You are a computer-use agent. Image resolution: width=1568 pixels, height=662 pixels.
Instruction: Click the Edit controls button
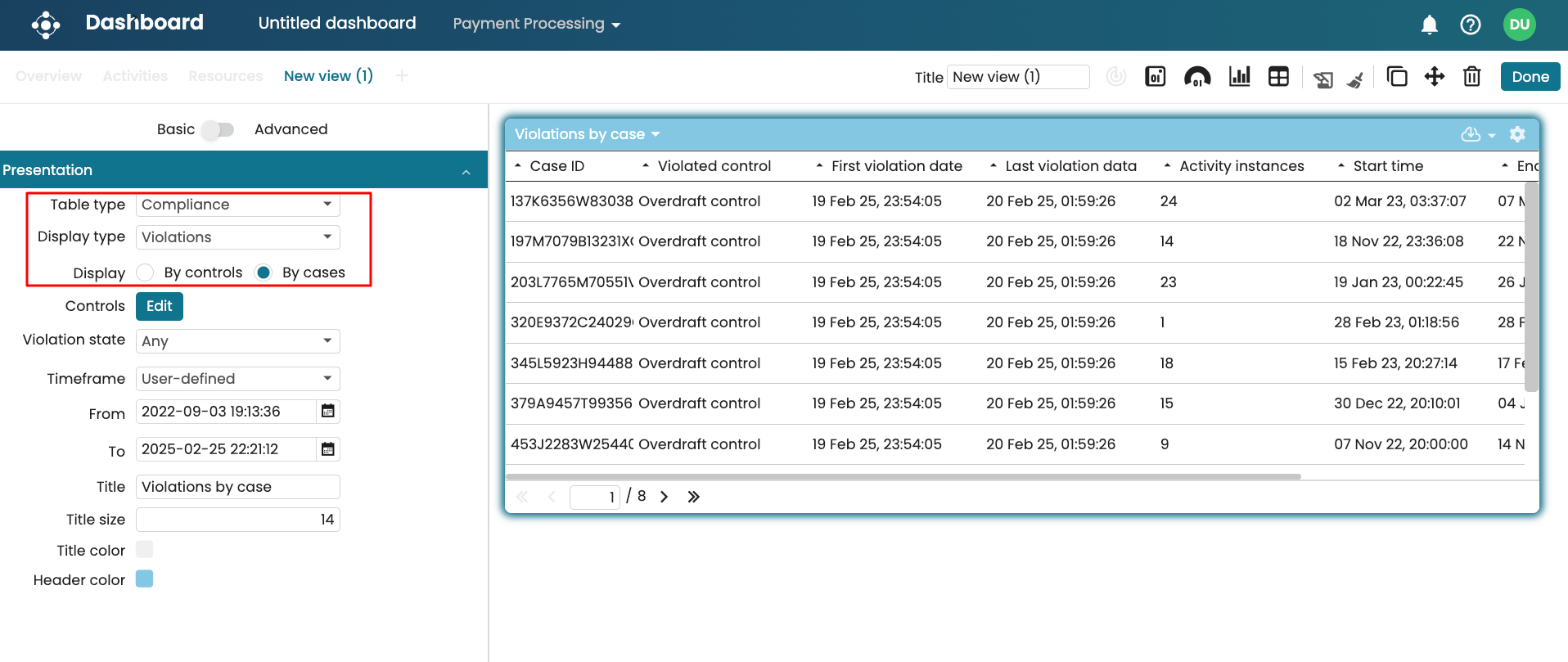159,306
